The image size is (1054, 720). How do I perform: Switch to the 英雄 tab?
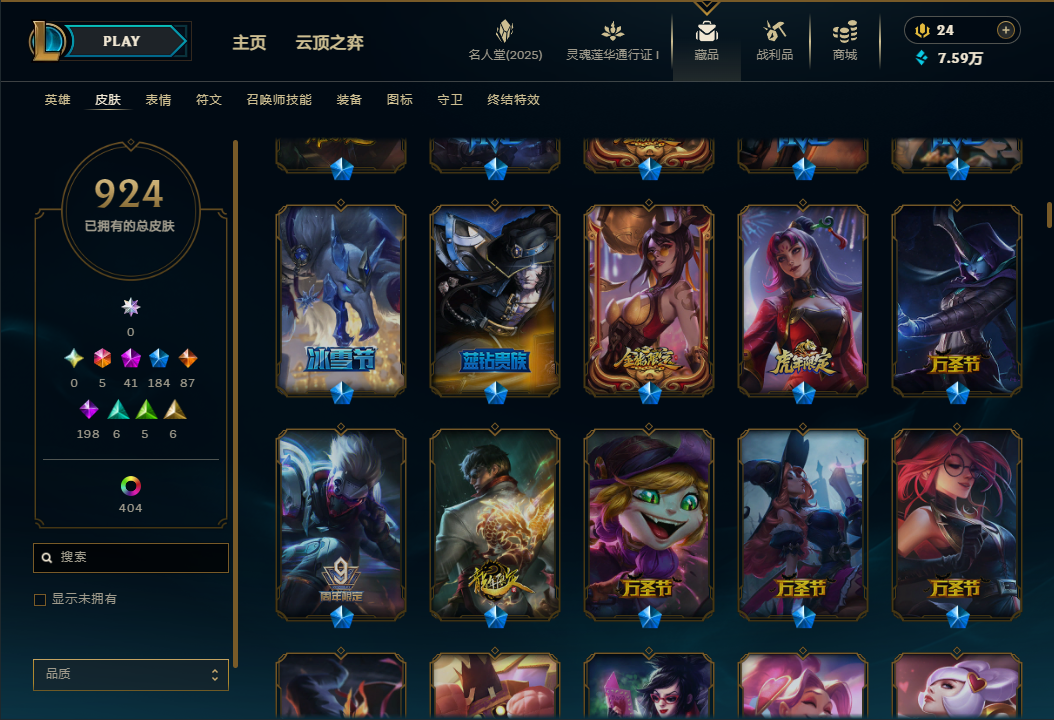57,100
